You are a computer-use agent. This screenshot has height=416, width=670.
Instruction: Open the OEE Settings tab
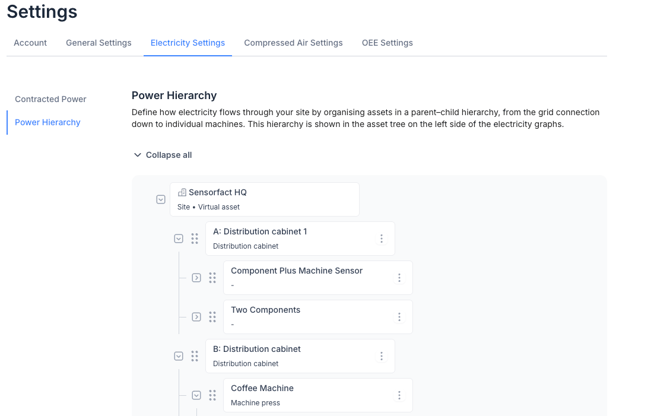point(387,43)
